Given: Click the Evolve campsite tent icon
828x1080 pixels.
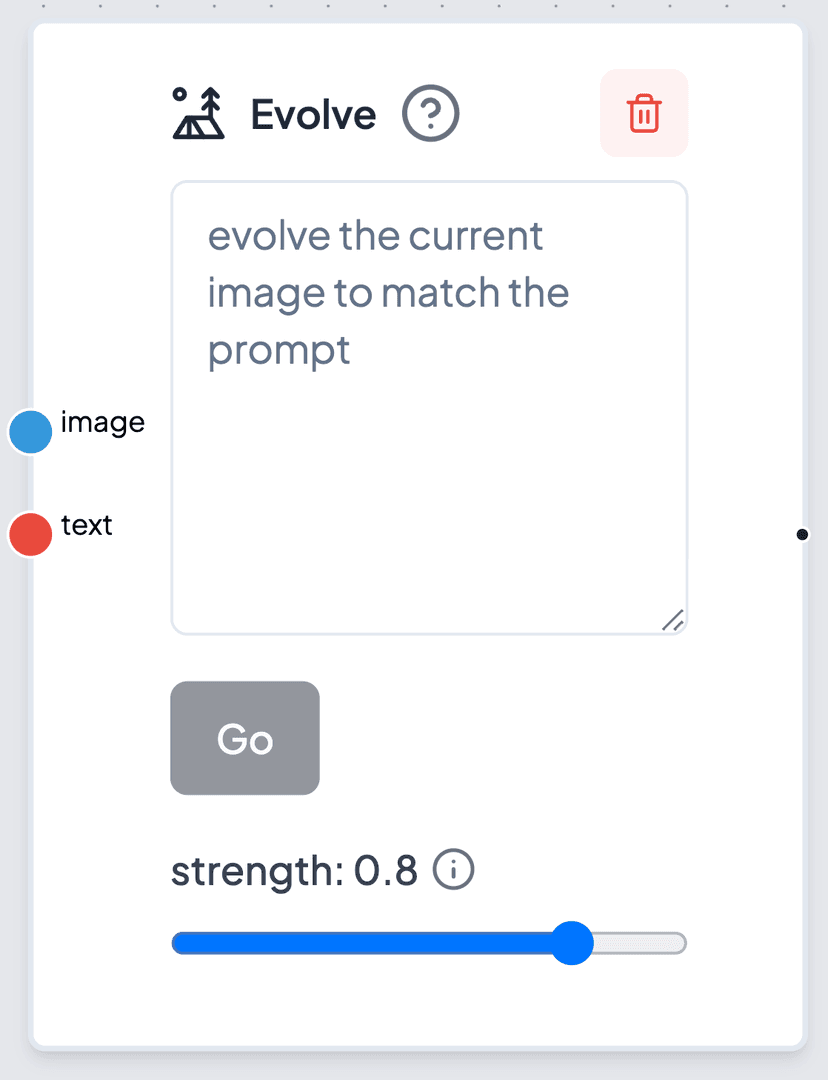Looking at the screenshot, I should point(198,114).
